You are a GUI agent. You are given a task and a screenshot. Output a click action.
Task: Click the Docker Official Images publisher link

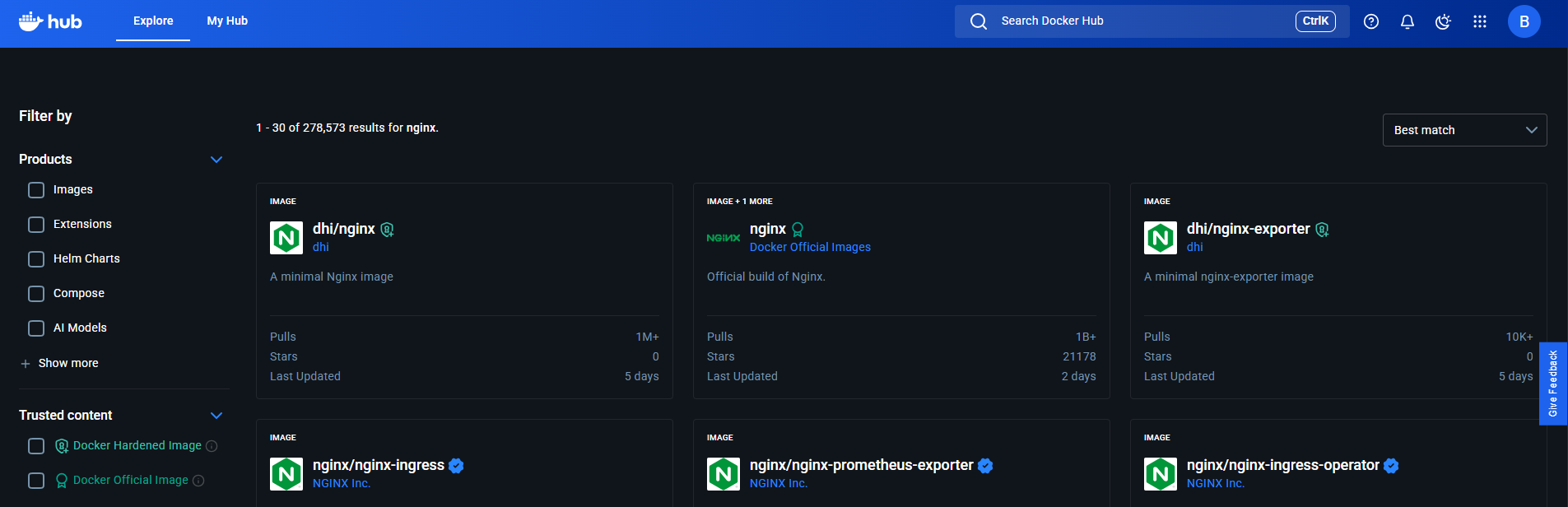(x=810, y=247)
